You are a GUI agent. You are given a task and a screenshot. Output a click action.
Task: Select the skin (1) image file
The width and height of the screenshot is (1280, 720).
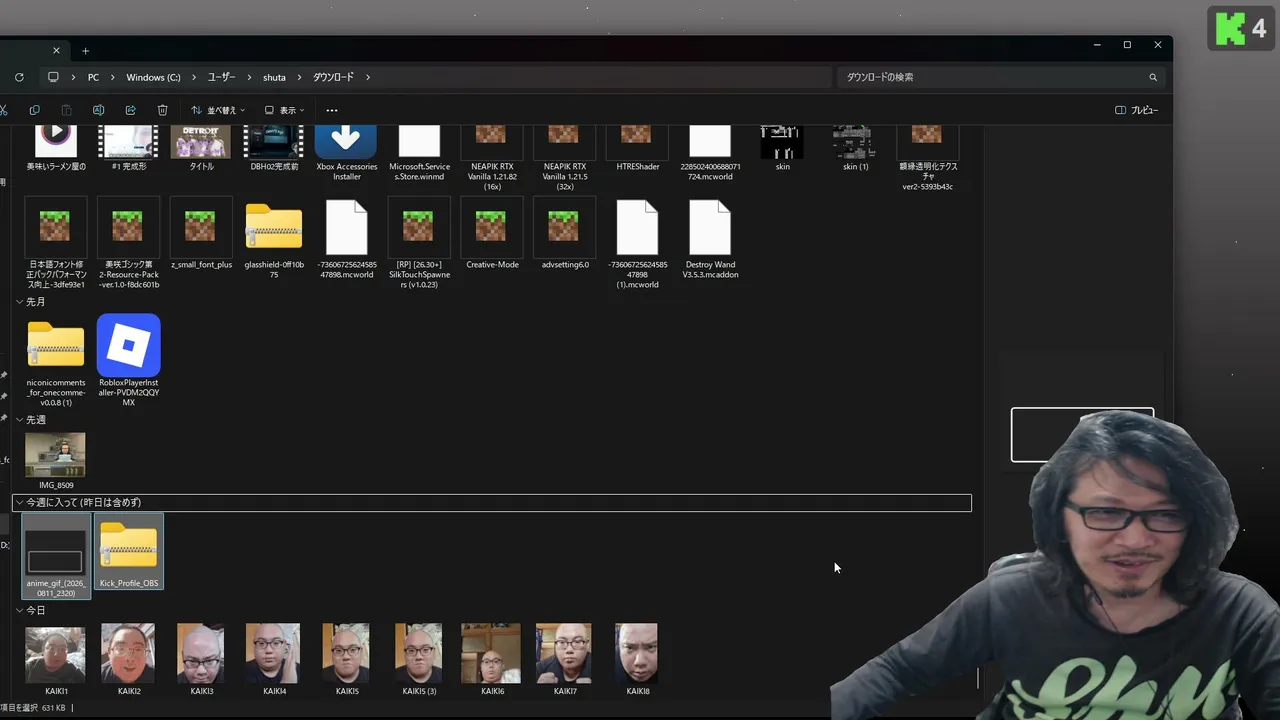[855, 149]
